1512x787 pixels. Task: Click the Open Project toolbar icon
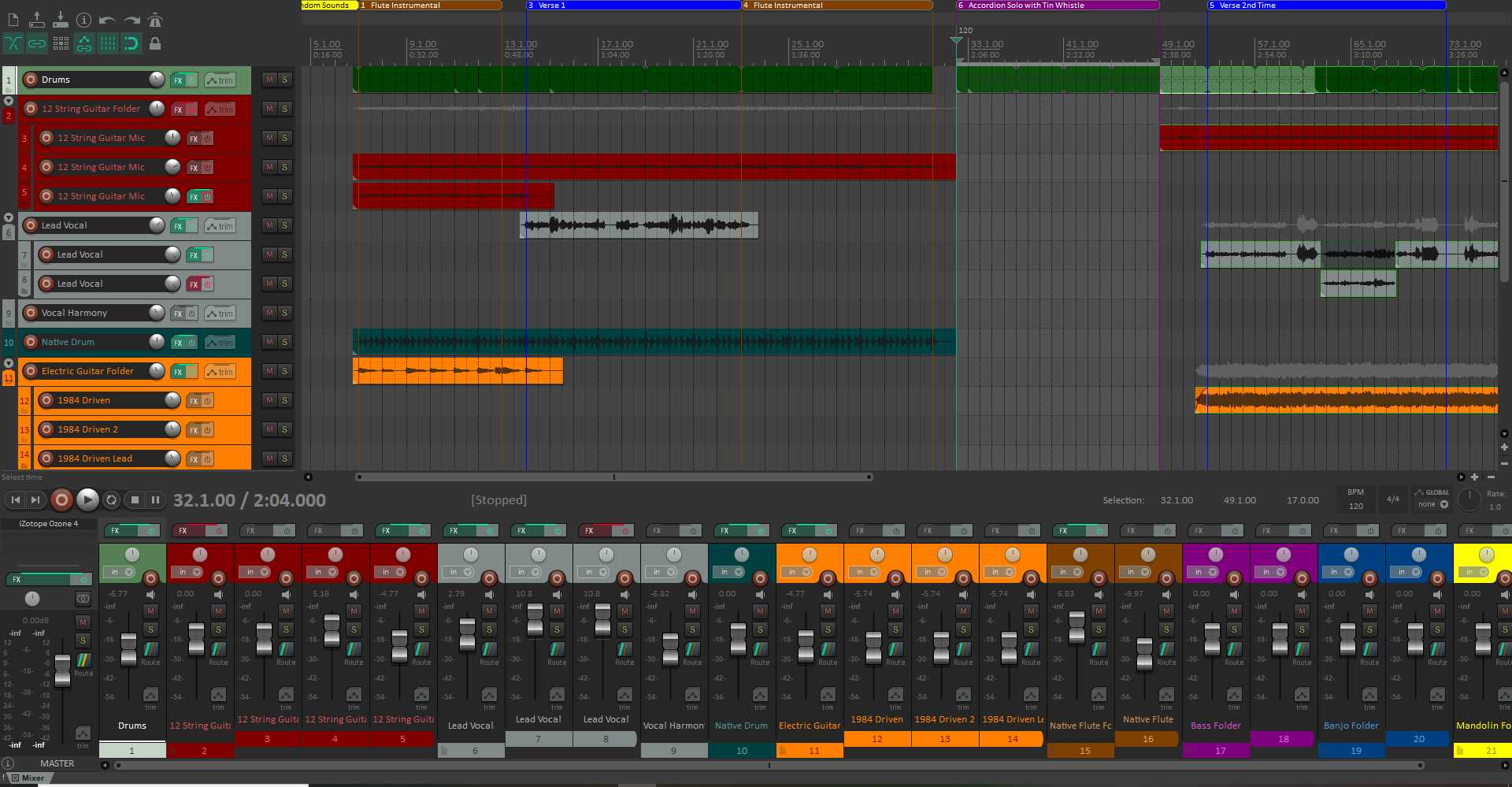pos(36,20)
